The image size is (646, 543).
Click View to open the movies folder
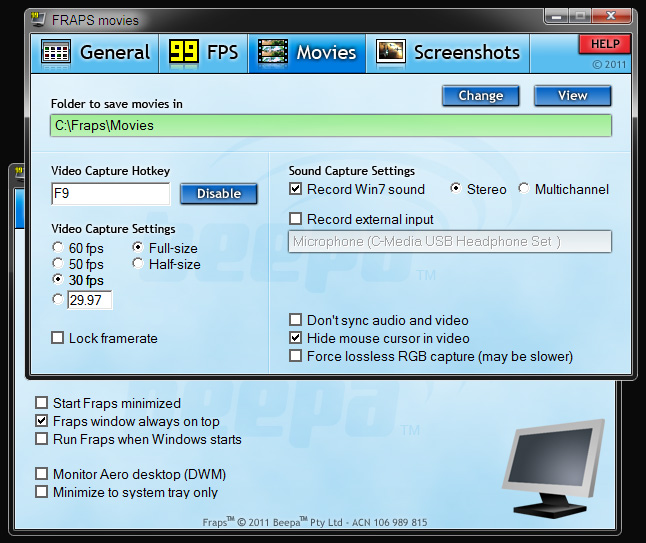click(x=573, y=96)
